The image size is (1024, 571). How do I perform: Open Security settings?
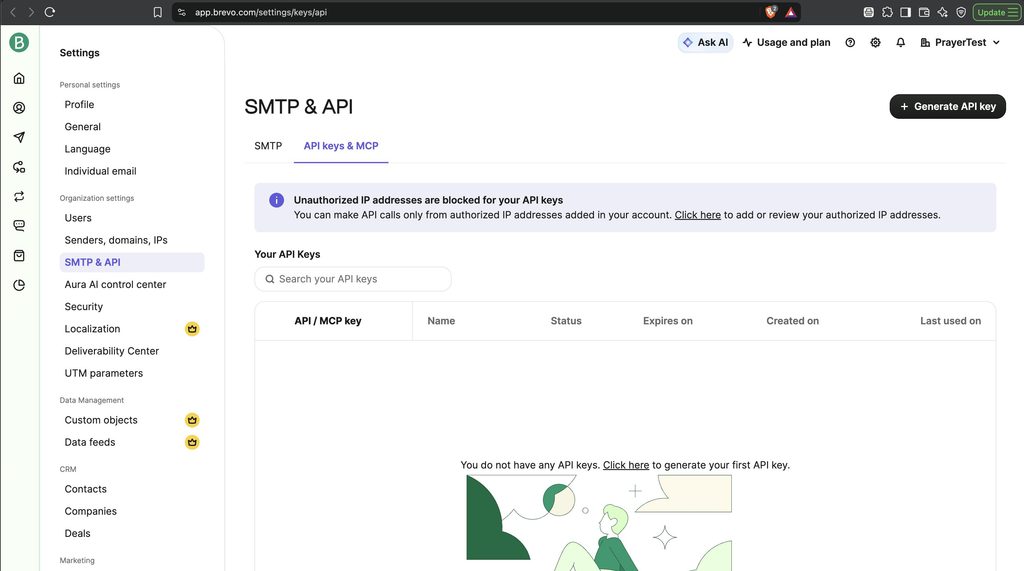[84, 307]
